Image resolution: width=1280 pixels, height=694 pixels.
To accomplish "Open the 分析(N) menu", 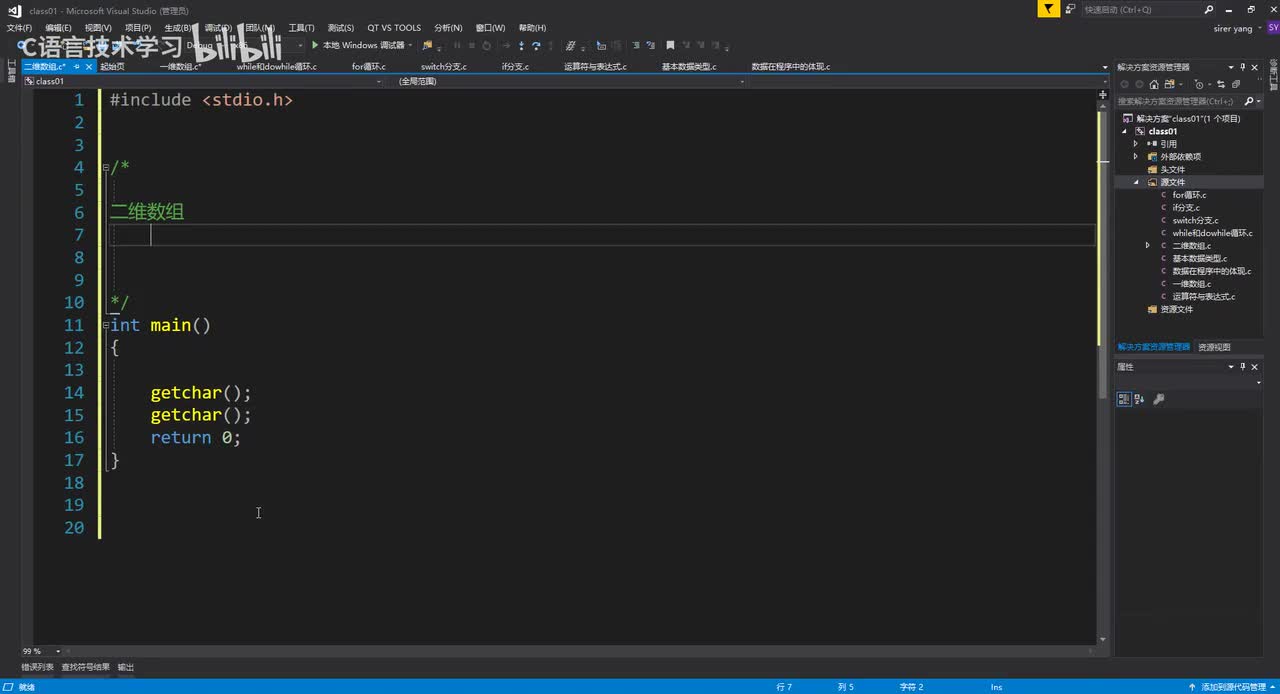I will coord(448,28).
